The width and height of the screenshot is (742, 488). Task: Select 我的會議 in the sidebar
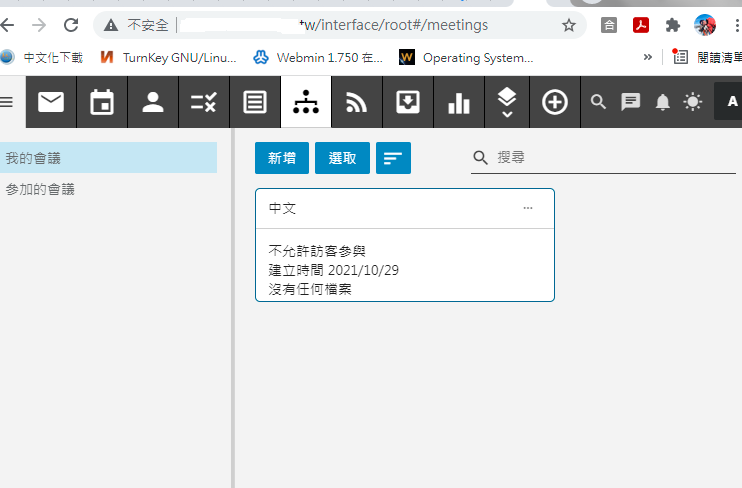pyautogui.click(x=108, y=158)
